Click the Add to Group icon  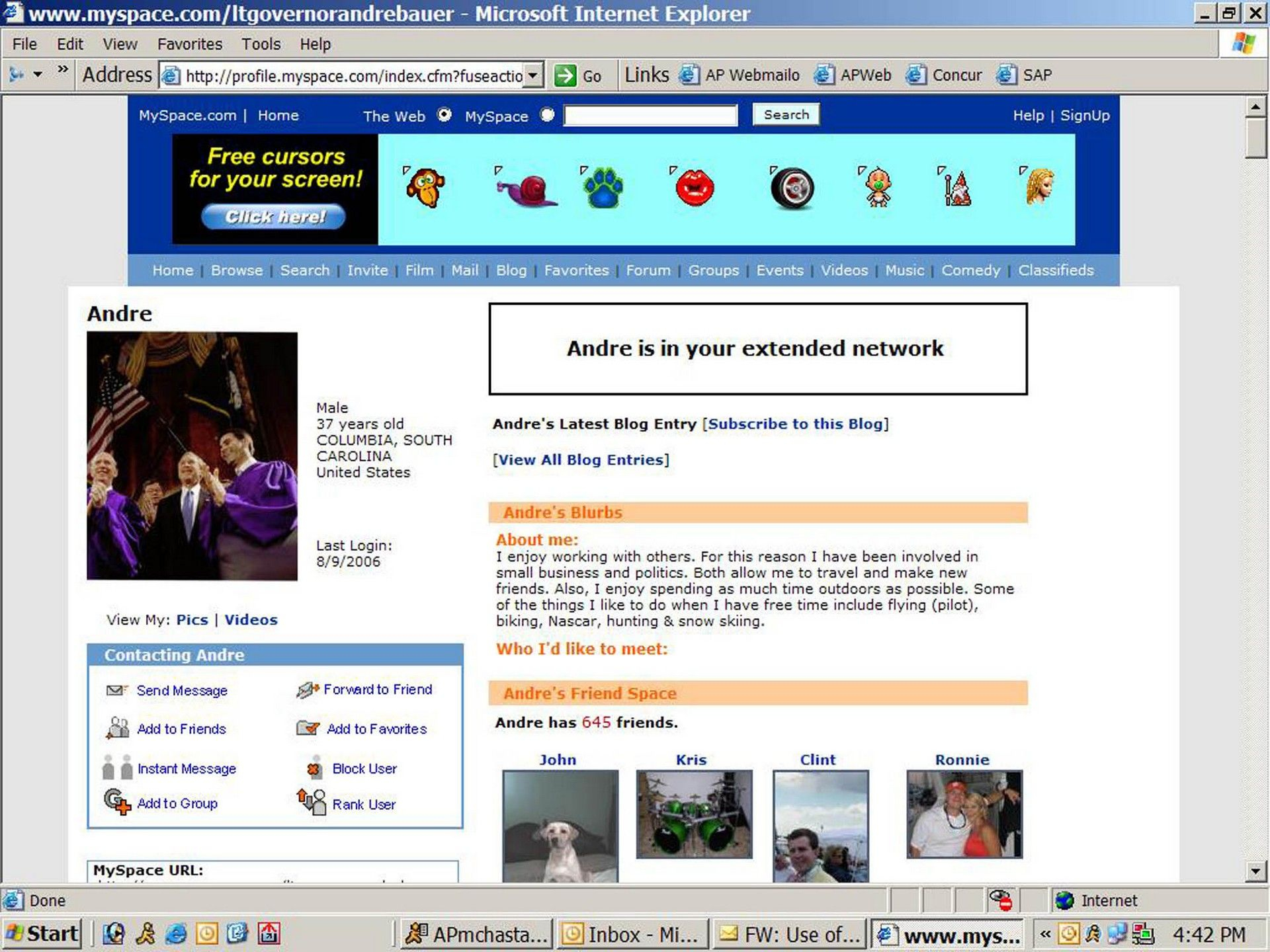tap(117, 802)
